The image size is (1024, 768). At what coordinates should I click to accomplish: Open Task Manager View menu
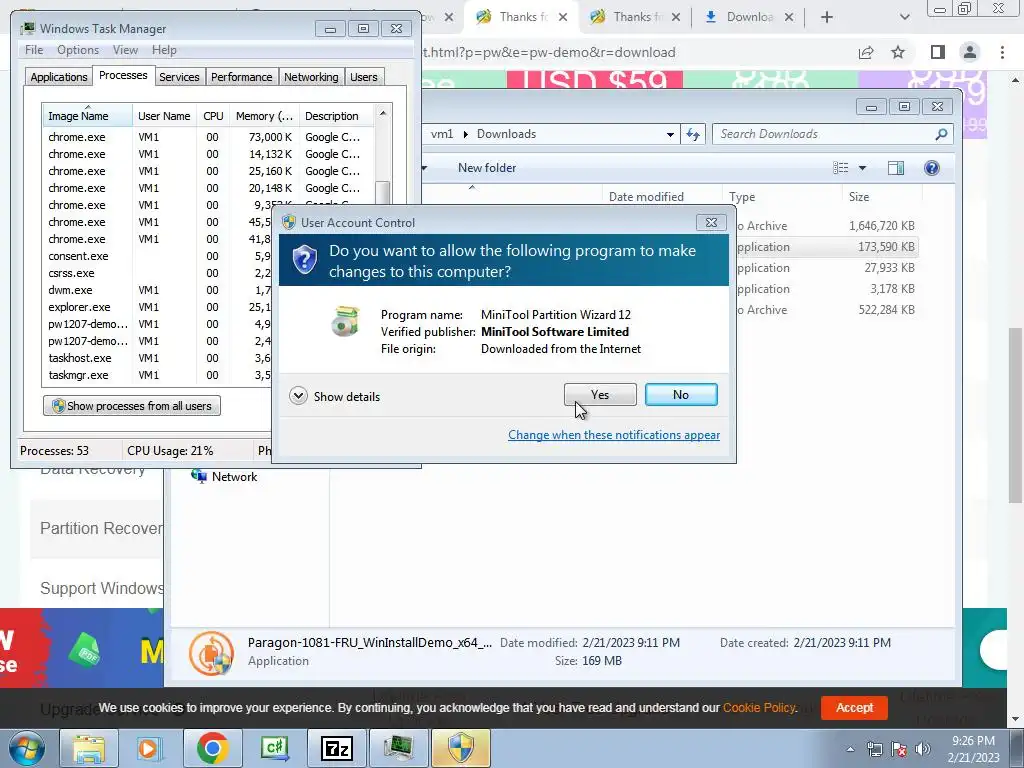(x=125, y=50)
